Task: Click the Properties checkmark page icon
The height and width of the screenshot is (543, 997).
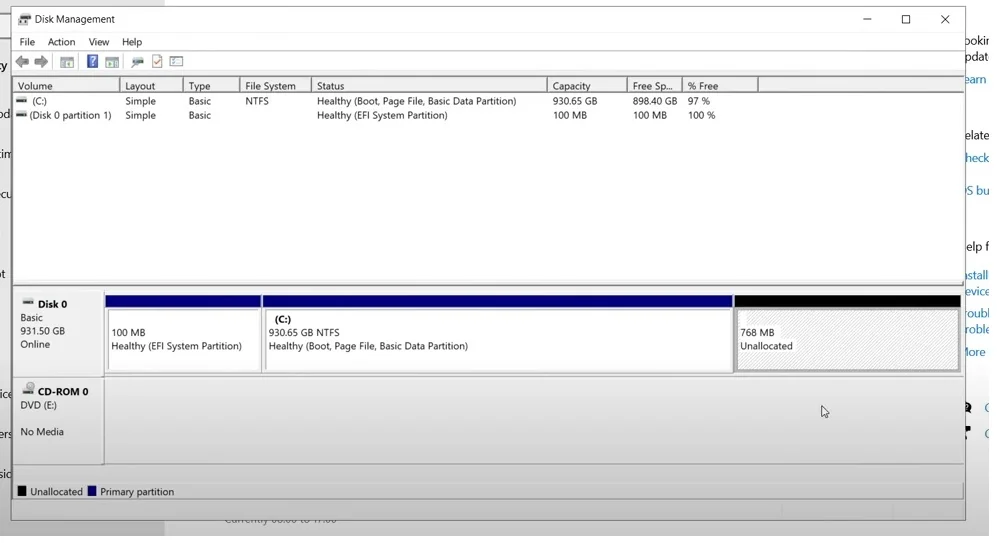Action: (x=157, y=62)
